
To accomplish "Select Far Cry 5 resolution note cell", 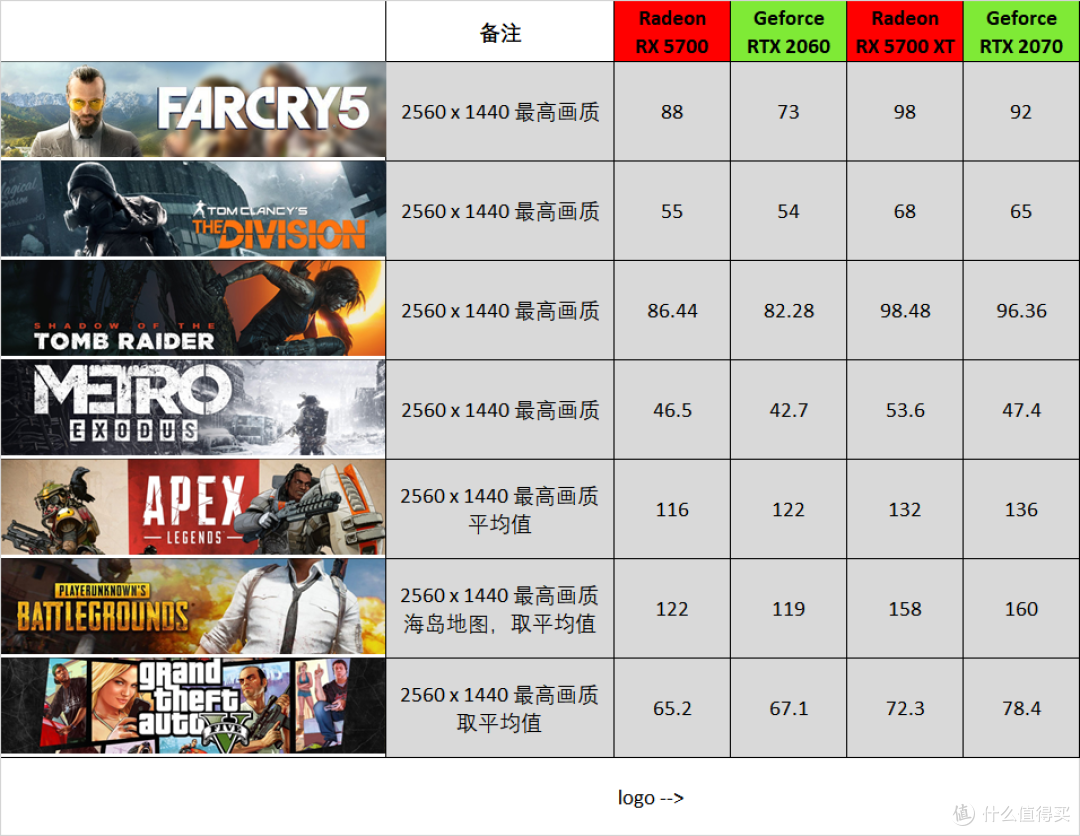I will pos(500,112).
